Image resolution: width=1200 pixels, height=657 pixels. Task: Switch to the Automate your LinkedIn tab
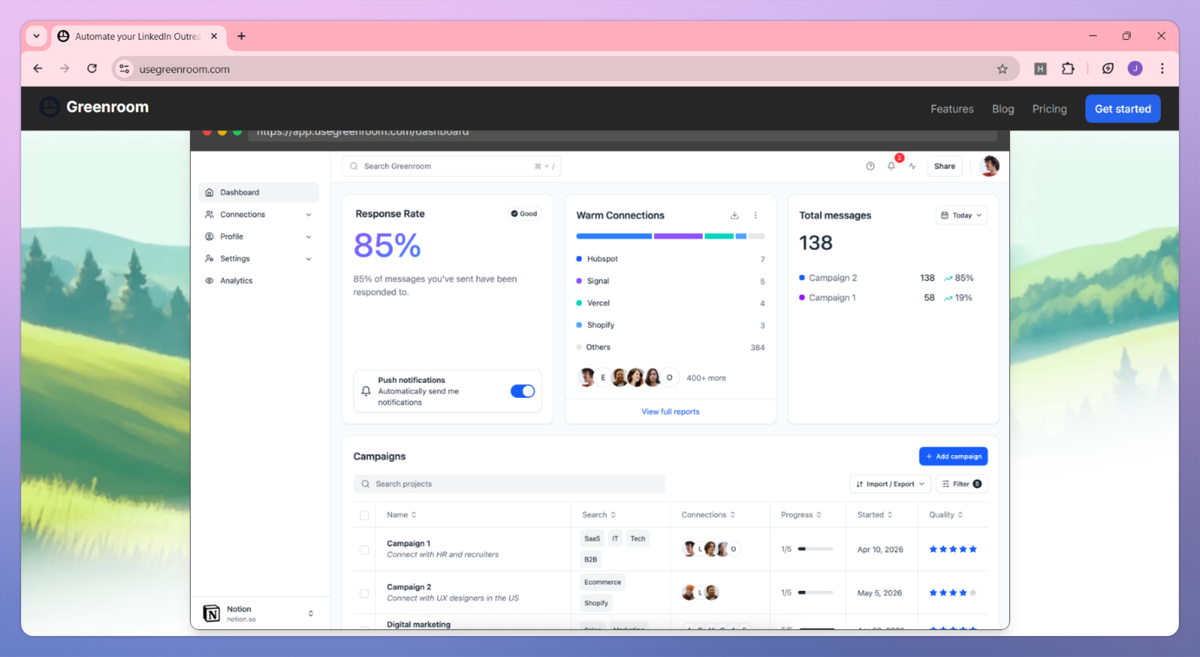(x=139, y=36)
